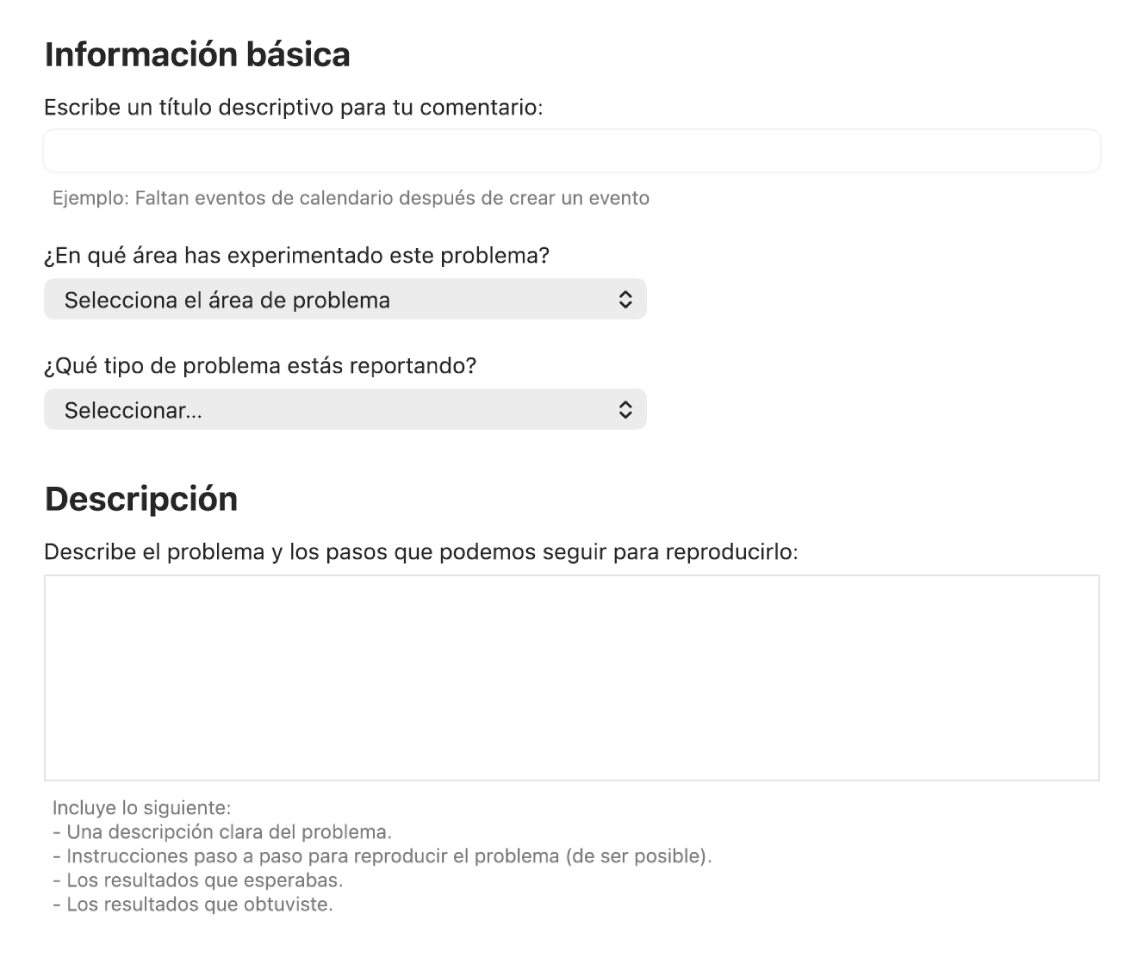This screenshot has width=1144, height=960.
Task: Click the "¿Qué tipo de problema" label
Action: tap(260, 366)
